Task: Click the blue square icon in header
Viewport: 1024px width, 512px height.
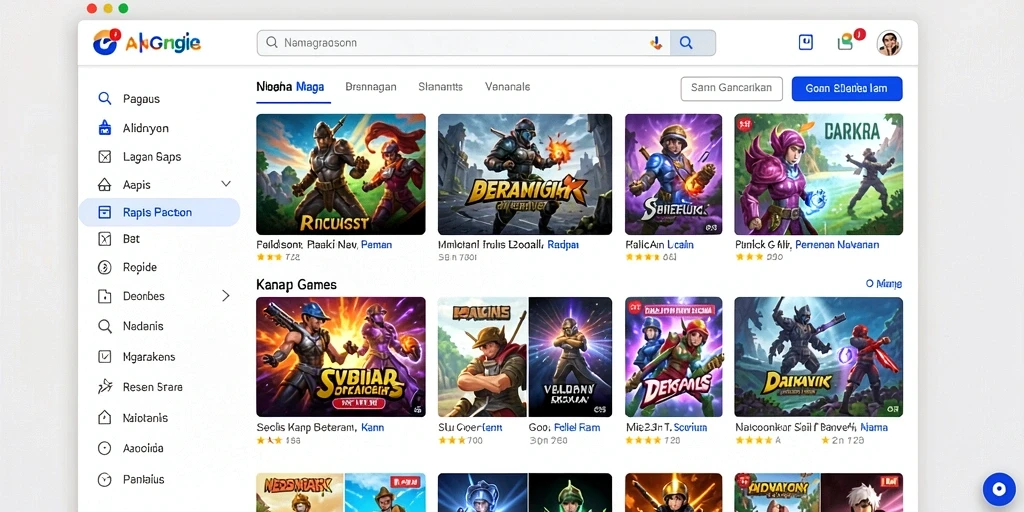Action: coord(806,42)
